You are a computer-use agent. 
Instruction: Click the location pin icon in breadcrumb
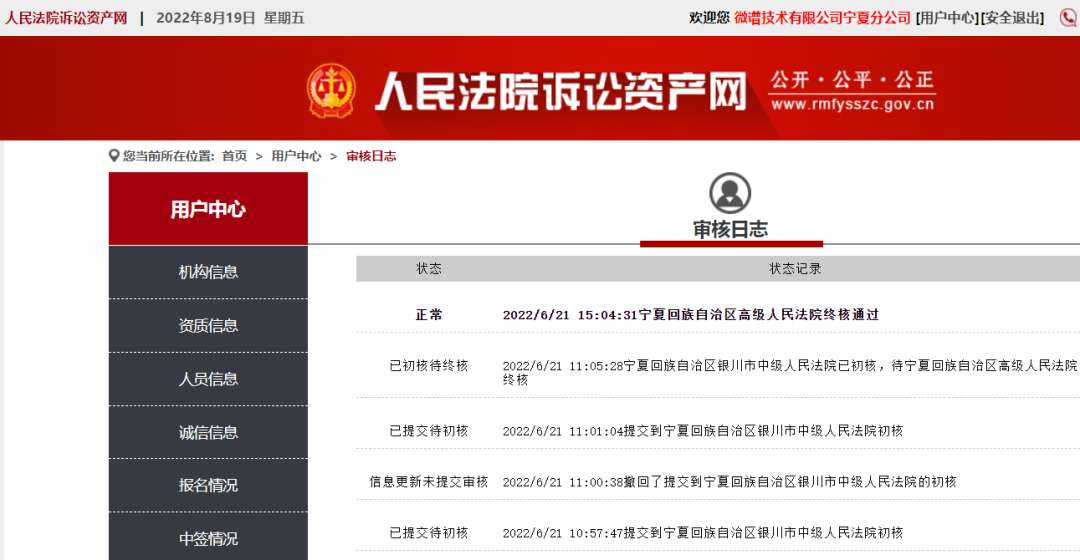[x=114, y=156]
